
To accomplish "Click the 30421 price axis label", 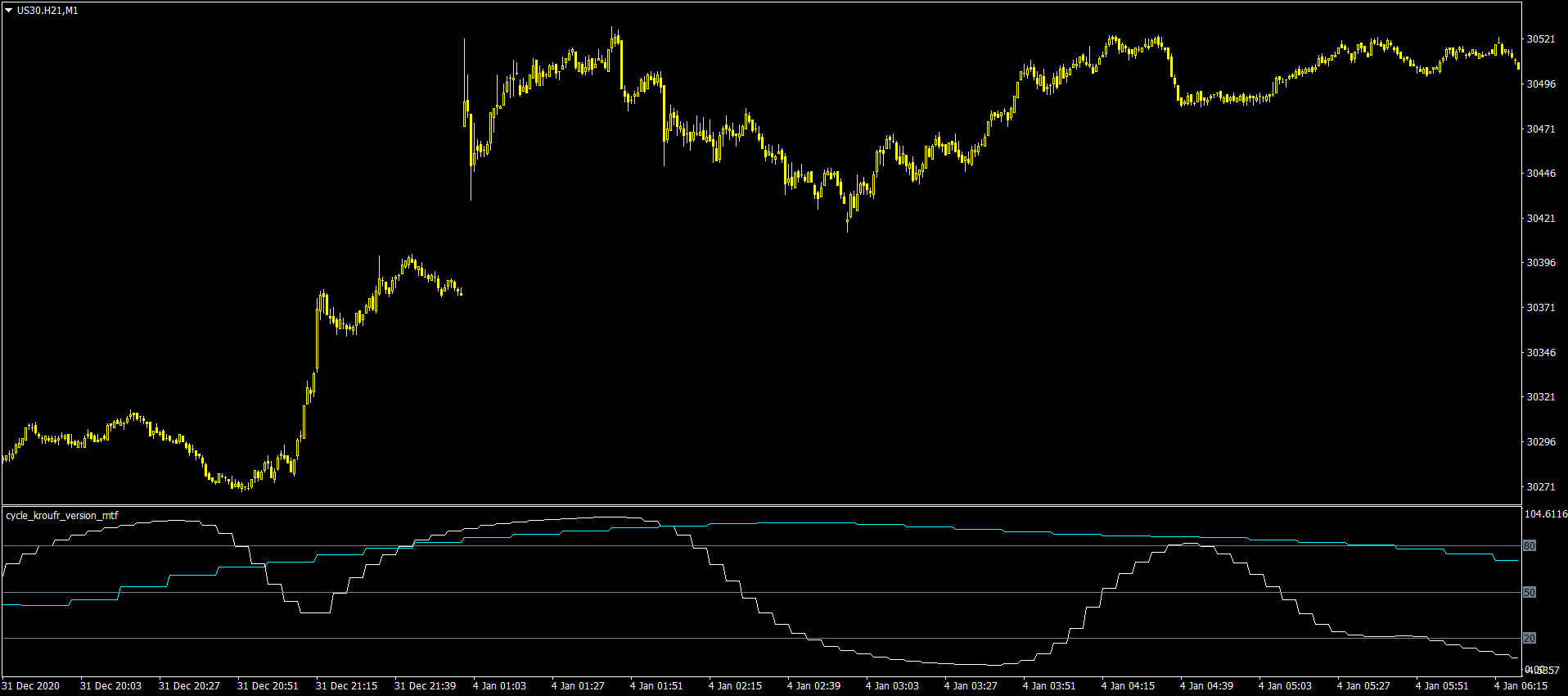I will tap(1541, 219).
